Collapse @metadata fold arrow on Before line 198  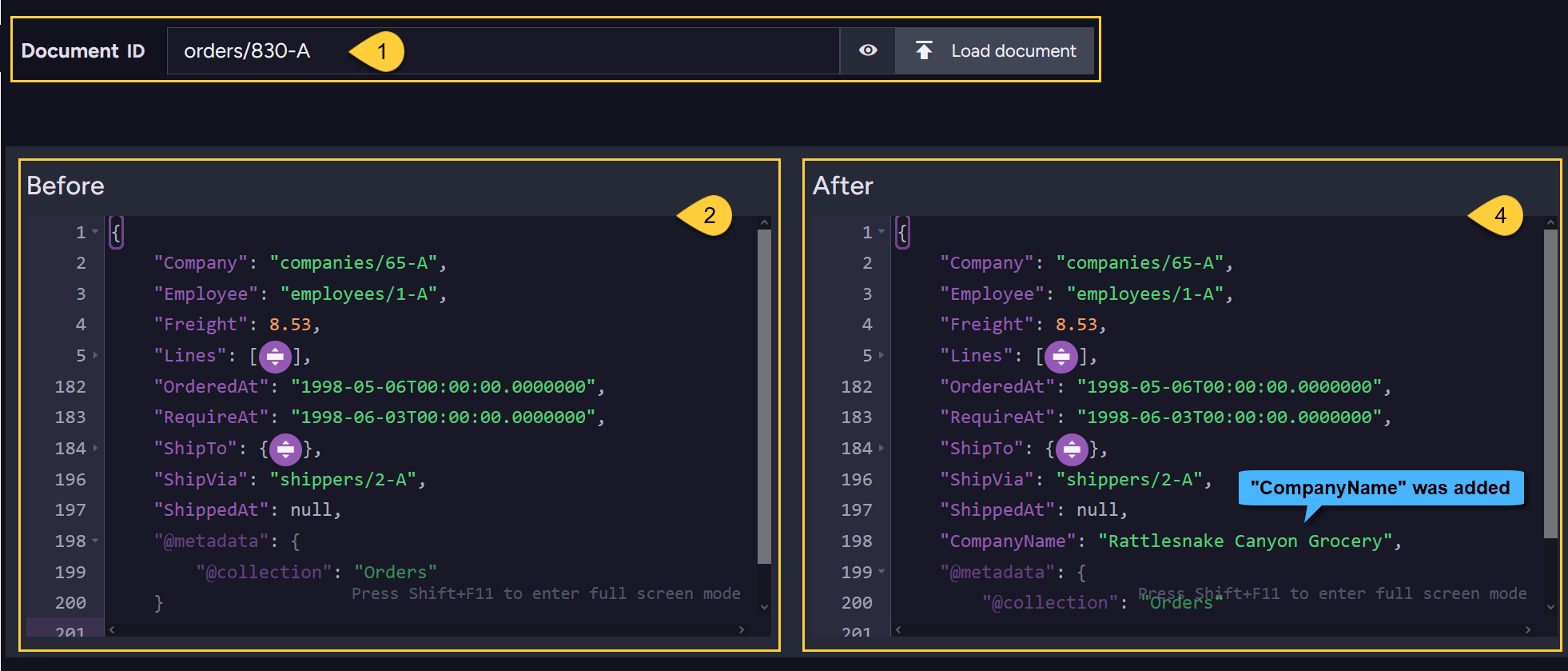point(95,541)
